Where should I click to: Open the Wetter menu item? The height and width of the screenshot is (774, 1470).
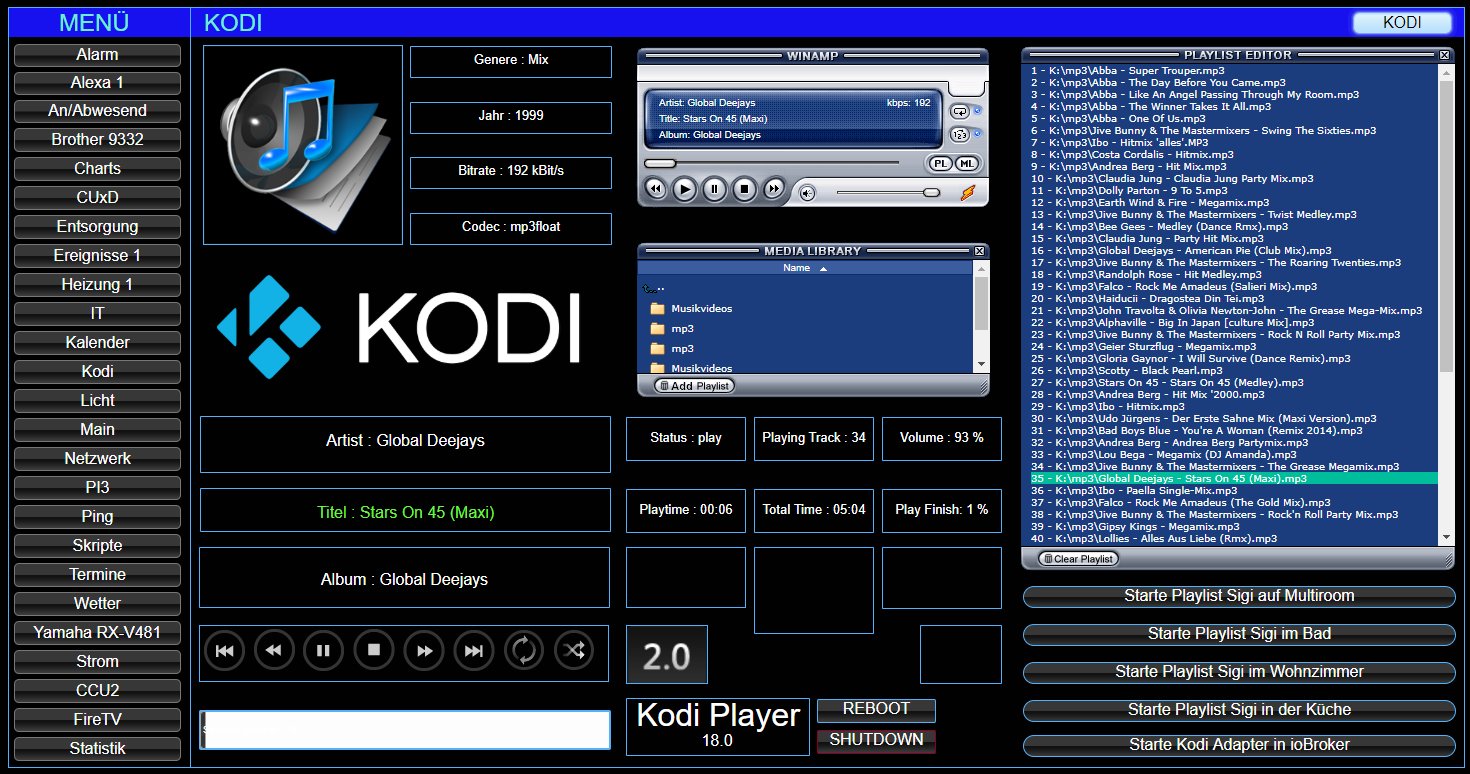(97, 604)
